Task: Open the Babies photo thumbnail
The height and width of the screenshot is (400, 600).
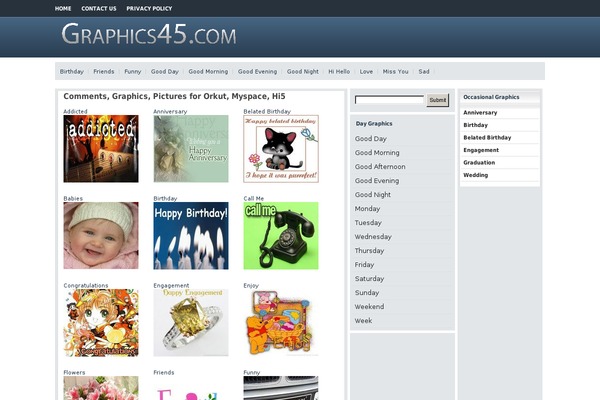Action: (x=101, y=235)
